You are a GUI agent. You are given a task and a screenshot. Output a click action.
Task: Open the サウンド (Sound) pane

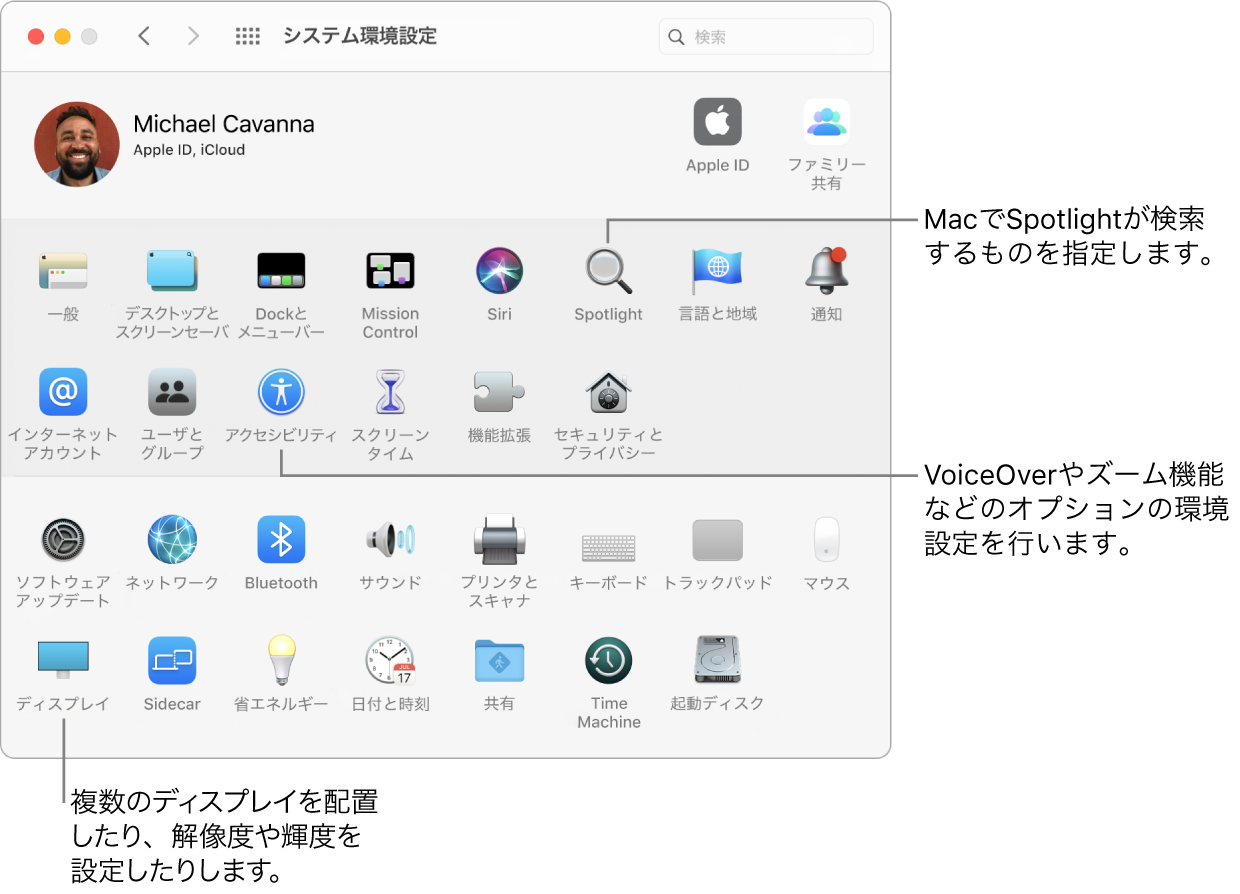(390, 540)
